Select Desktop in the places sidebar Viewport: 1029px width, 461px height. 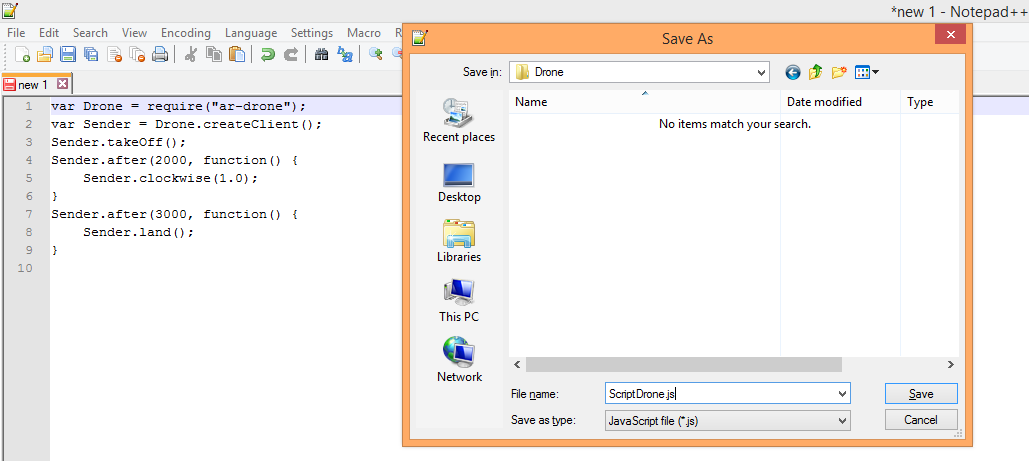[x=459, y=182]
